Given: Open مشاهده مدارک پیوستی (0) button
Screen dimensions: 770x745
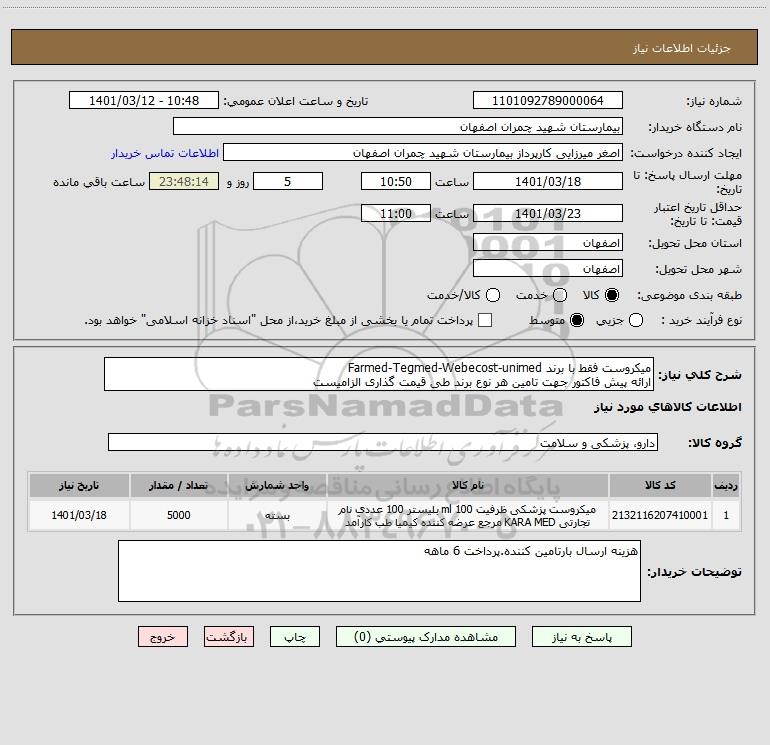Looking at the screenshot, I should (426, 637).
